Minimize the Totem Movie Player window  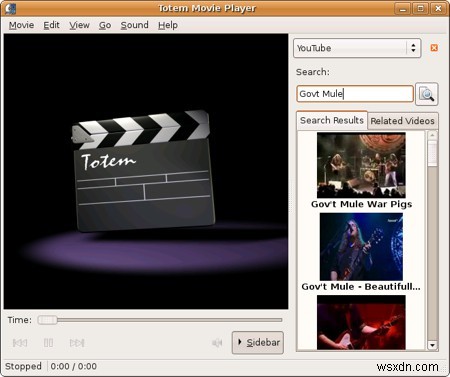pos(403,8)
